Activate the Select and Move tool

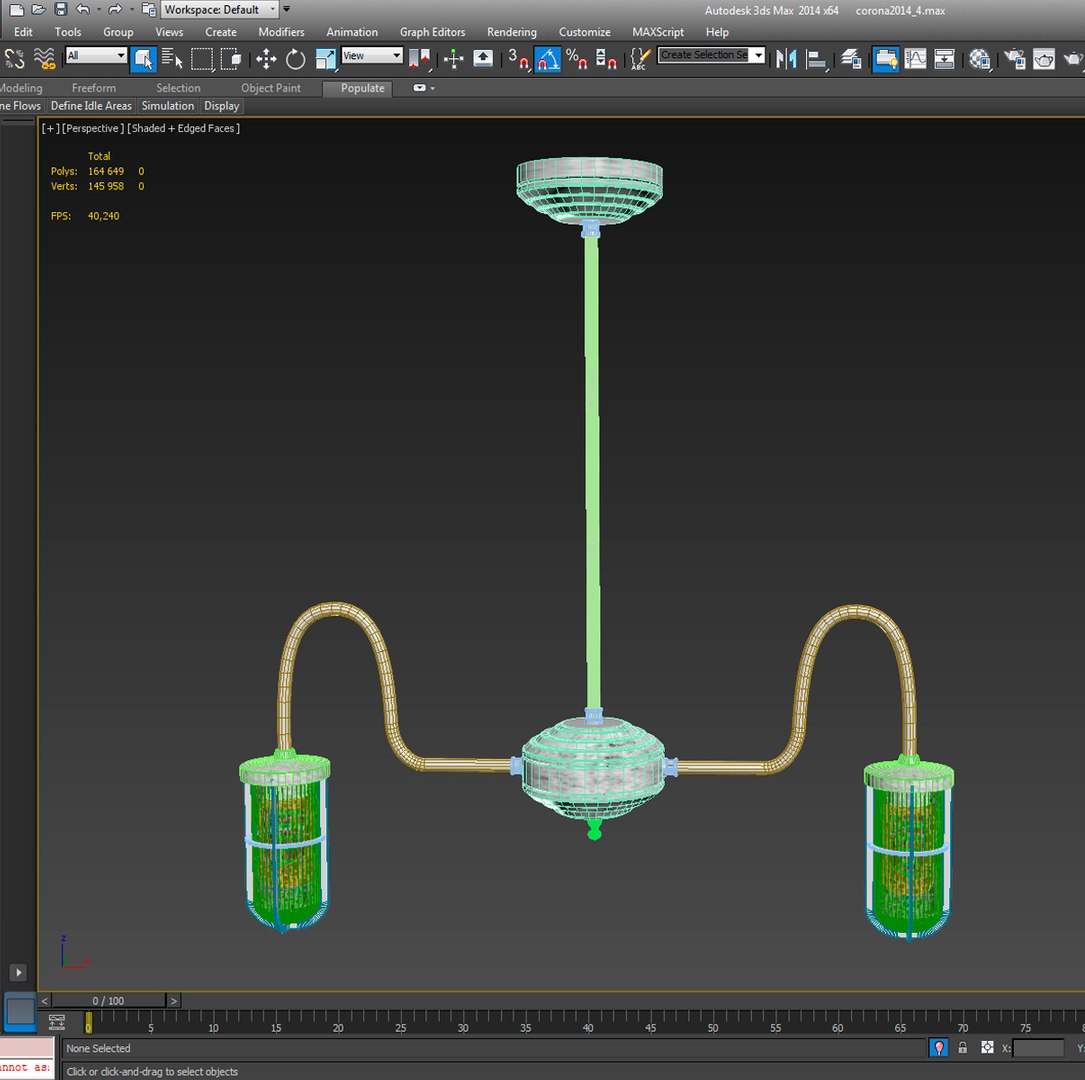[x=266, y=60]
